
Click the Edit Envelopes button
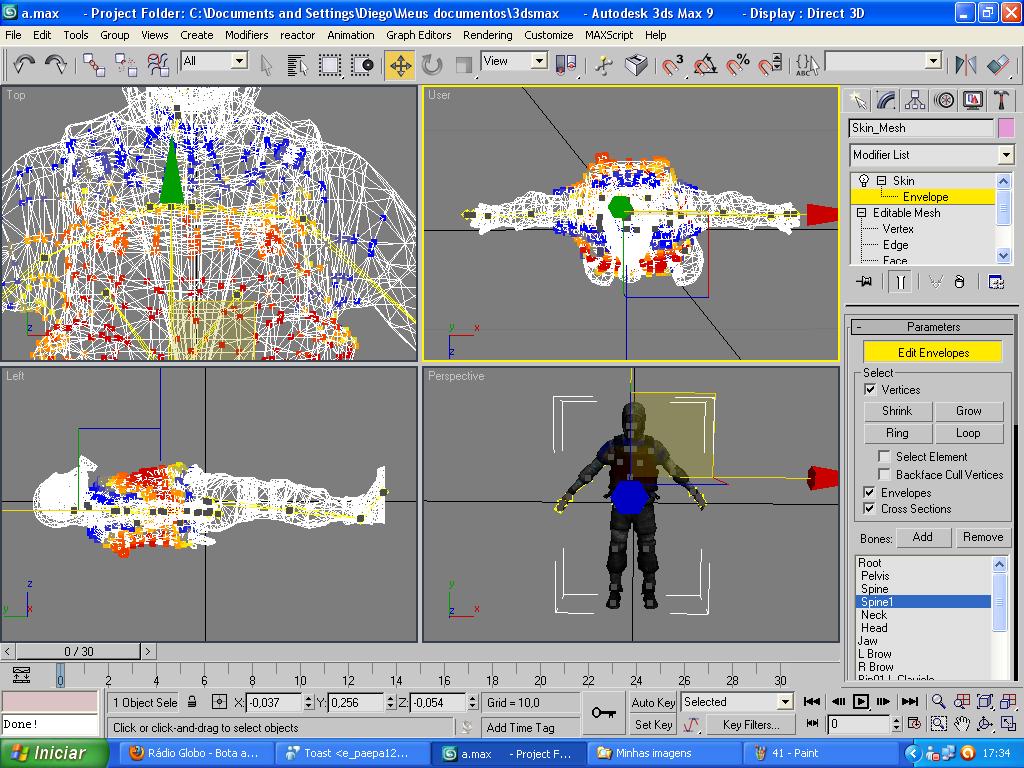tap(932, 353)
